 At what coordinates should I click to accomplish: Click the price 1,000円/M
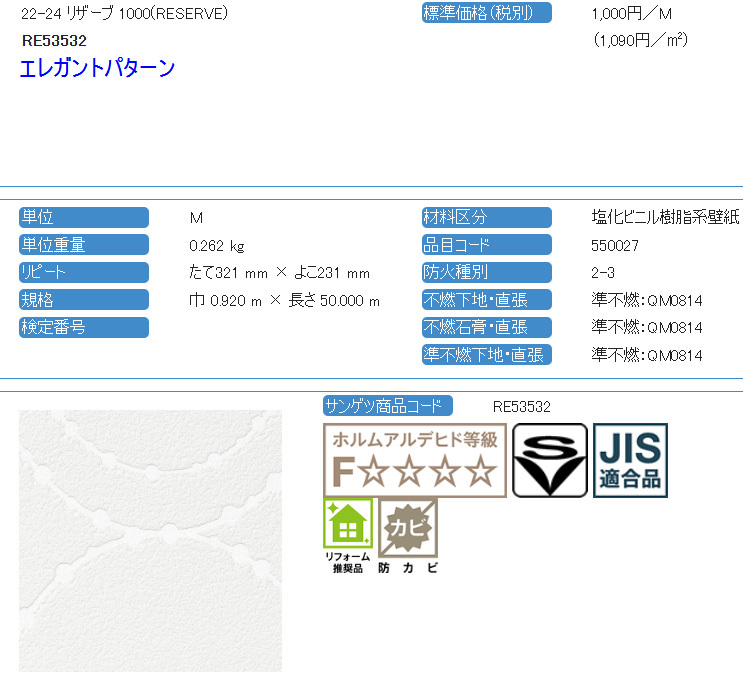[x=632, y=14]
